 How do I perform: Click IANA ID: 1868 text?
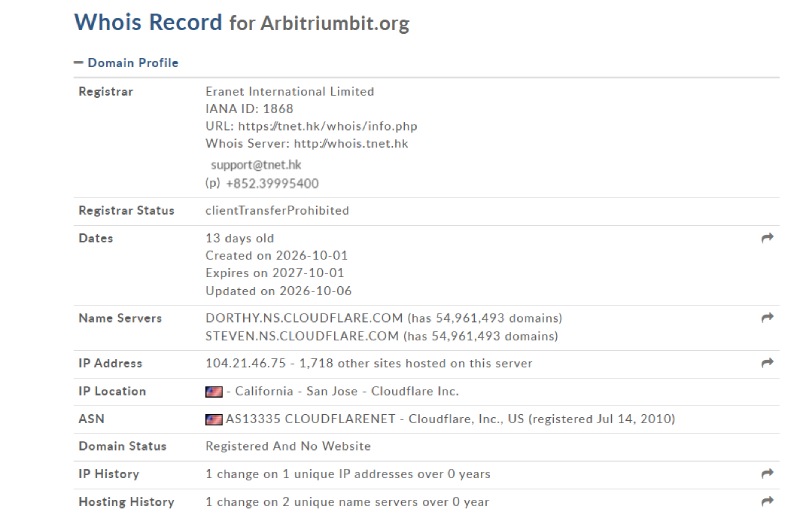(249, 109)
